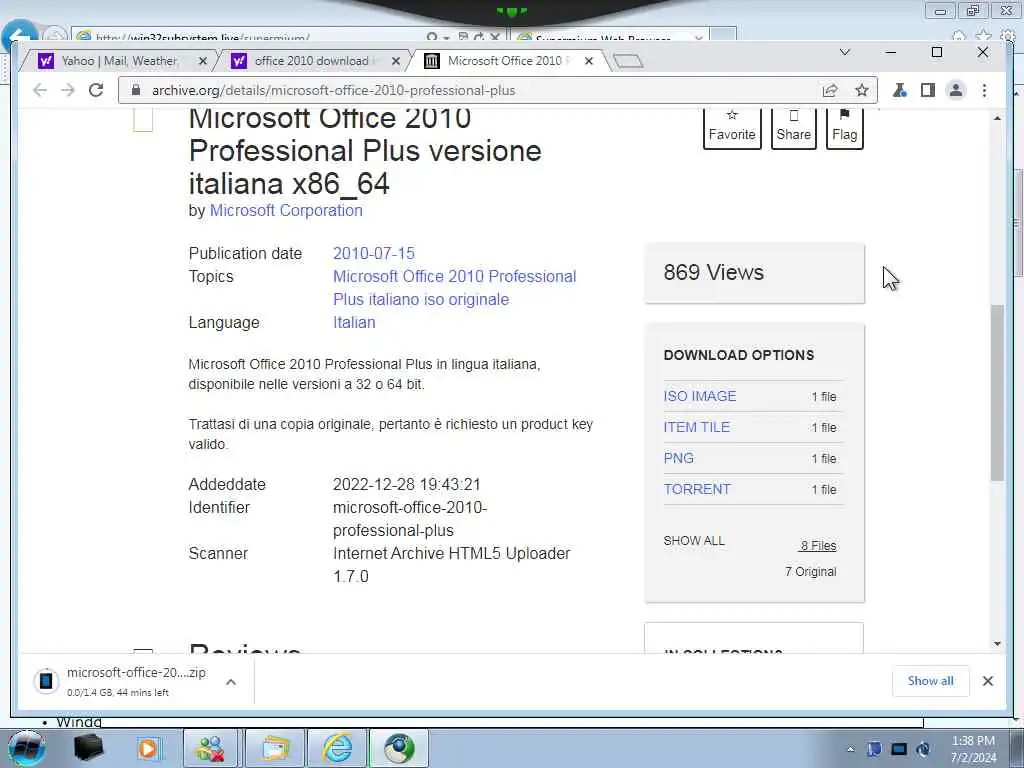
Task: Share this page via address bar share icon
Action: (830, 90)
